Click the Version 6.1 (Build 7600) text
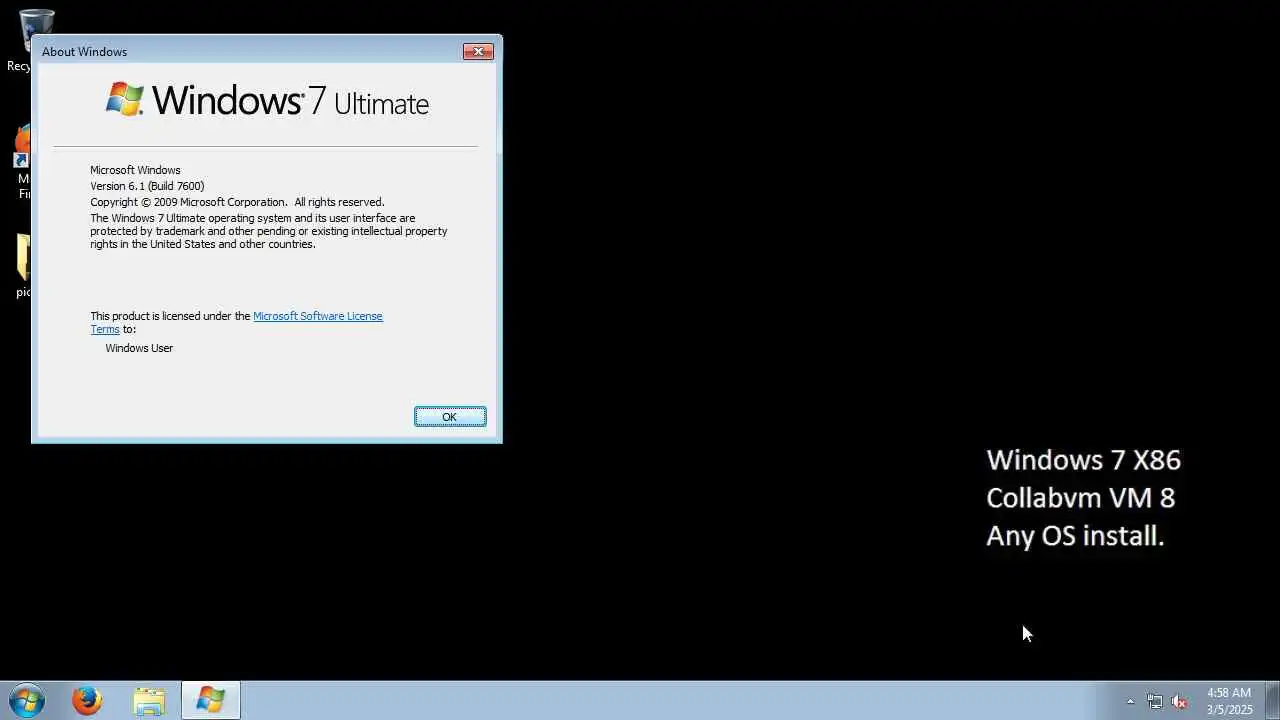The width and height of the screenshot is (1280, 720). pos(147,186)
